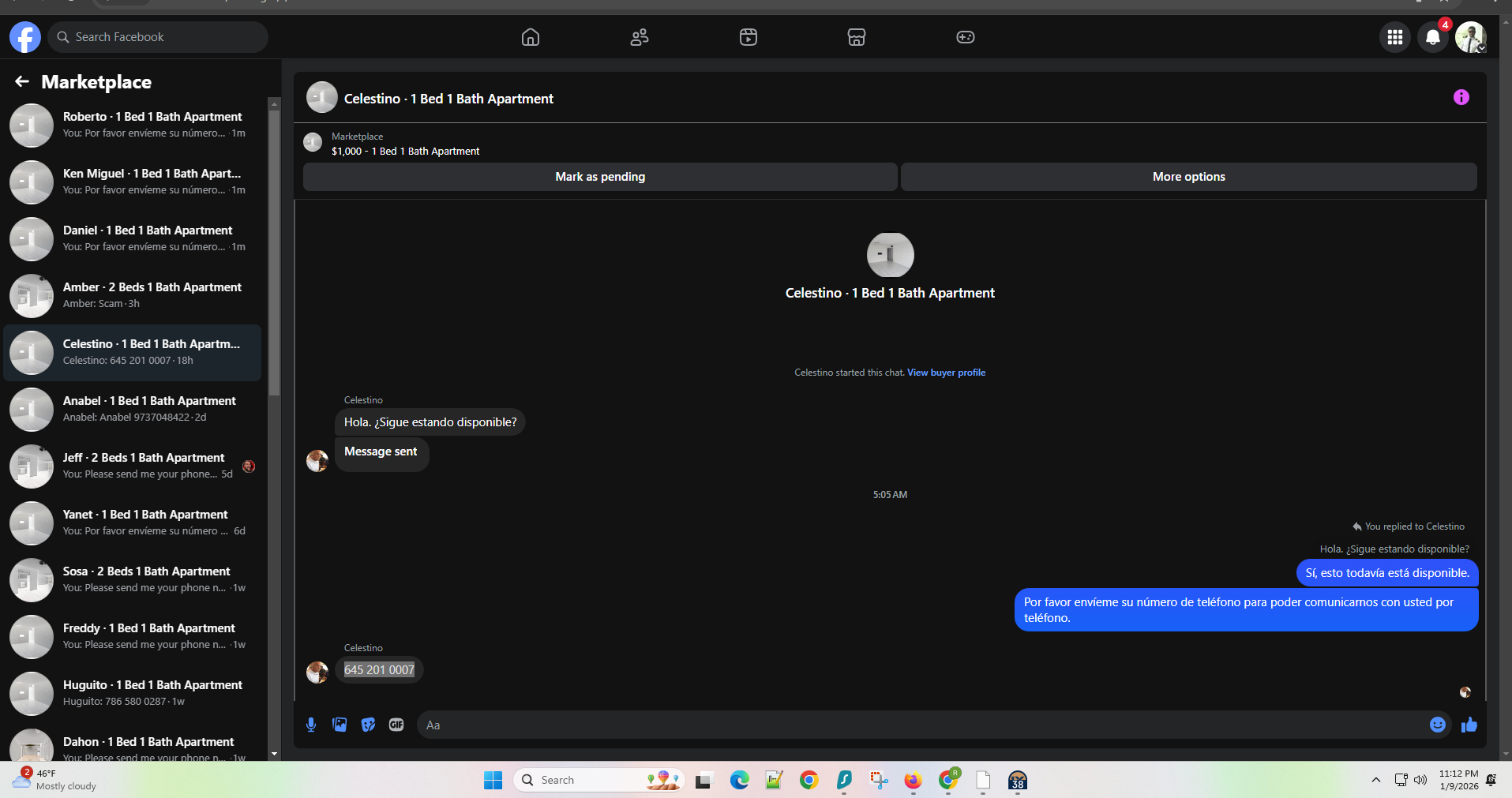Open Sosa's 2 Beds 1 Bath conversation
This screenshot has width=1512, height=798.
click(133, 580)
